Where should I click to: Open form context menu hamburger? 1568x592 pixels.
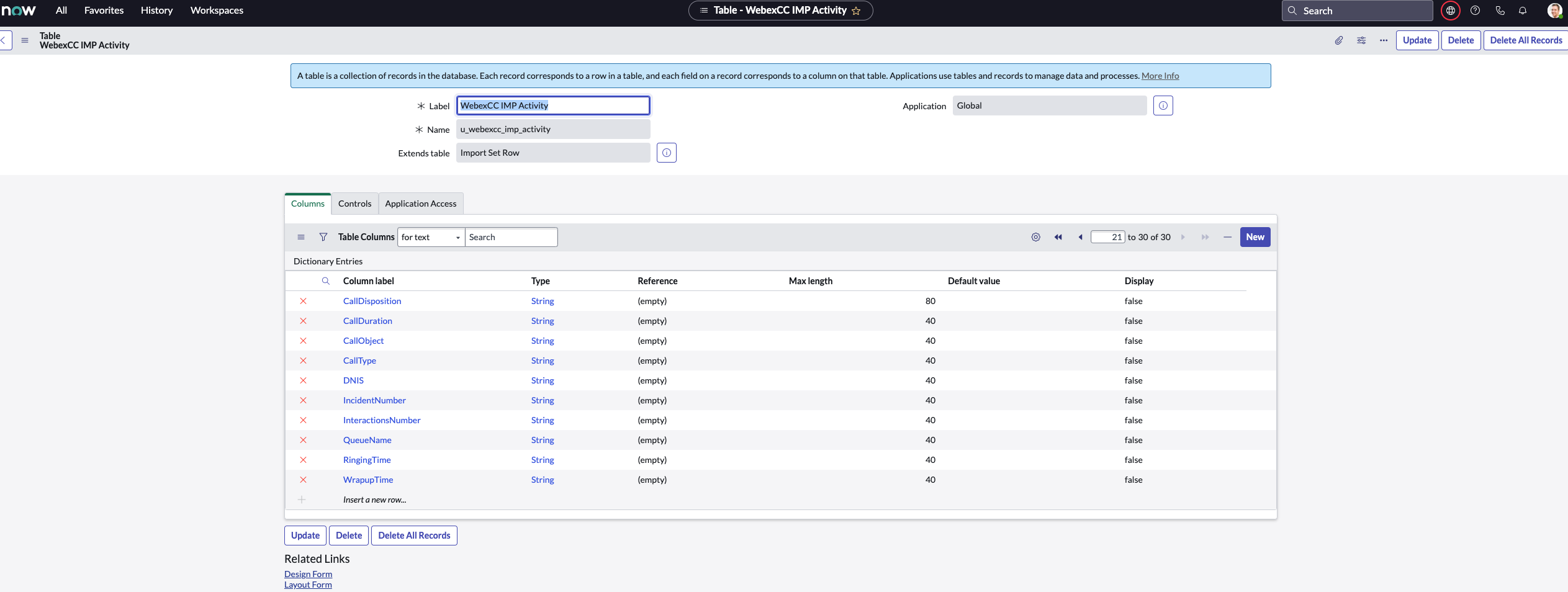[25, 40]
